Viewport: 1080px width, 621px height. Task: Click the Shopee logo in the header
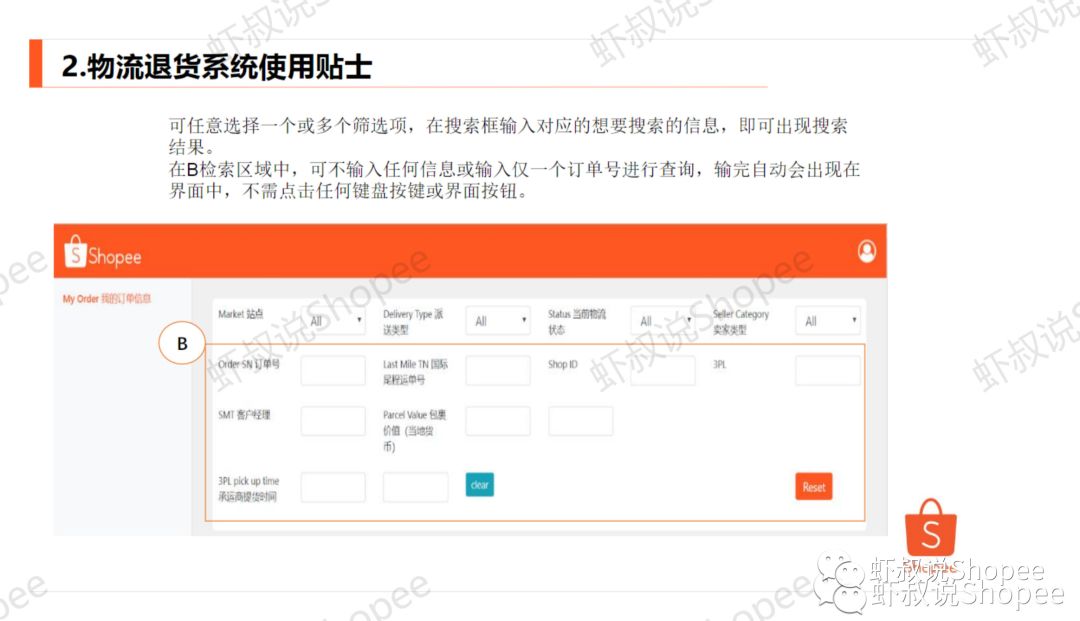[100, 254]
